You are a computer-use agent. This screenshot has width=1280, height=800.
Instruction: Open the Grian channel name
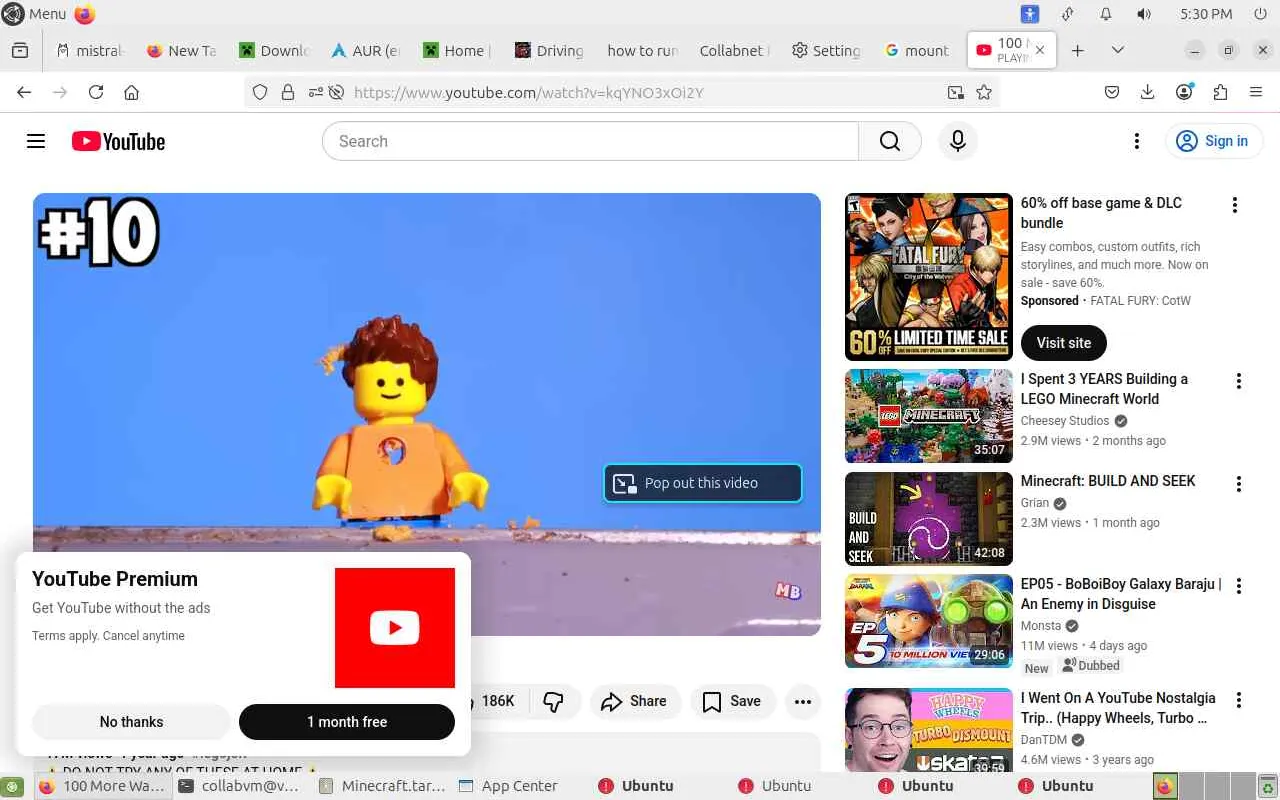pos(1035,503)
